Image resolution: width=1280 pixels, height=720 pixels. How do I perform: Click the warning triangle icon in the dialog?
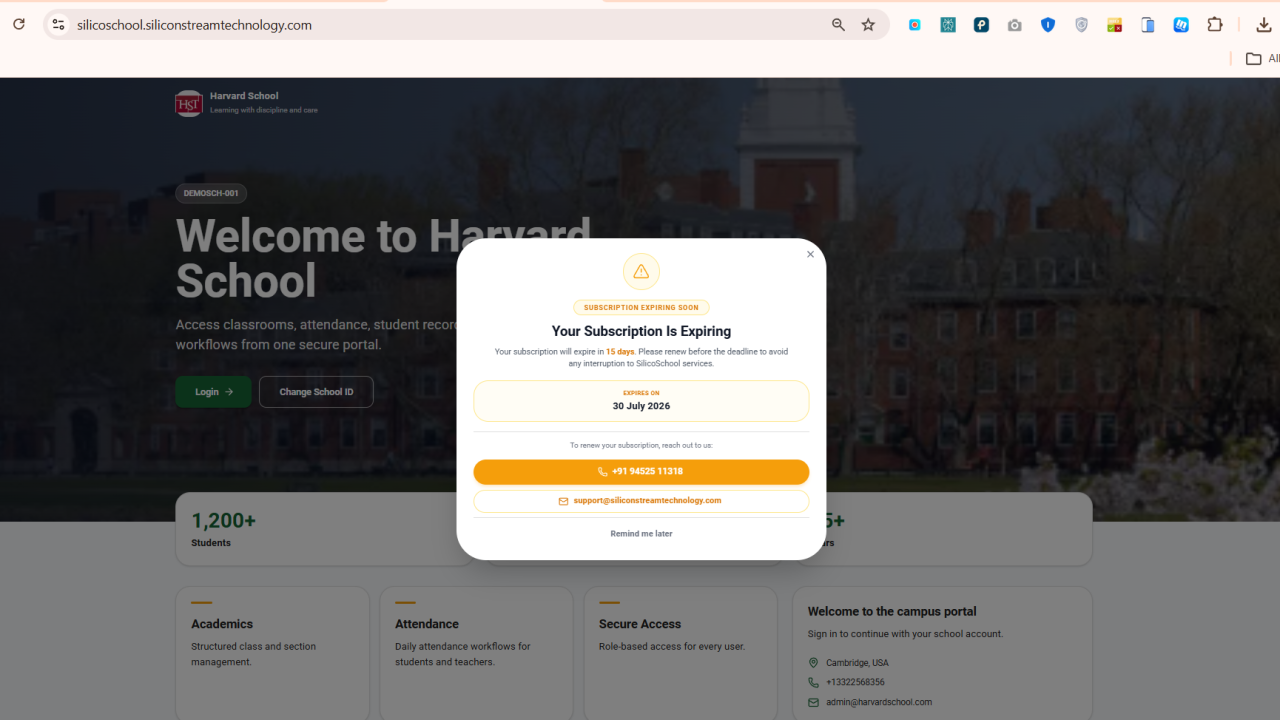tap(641, 272)
